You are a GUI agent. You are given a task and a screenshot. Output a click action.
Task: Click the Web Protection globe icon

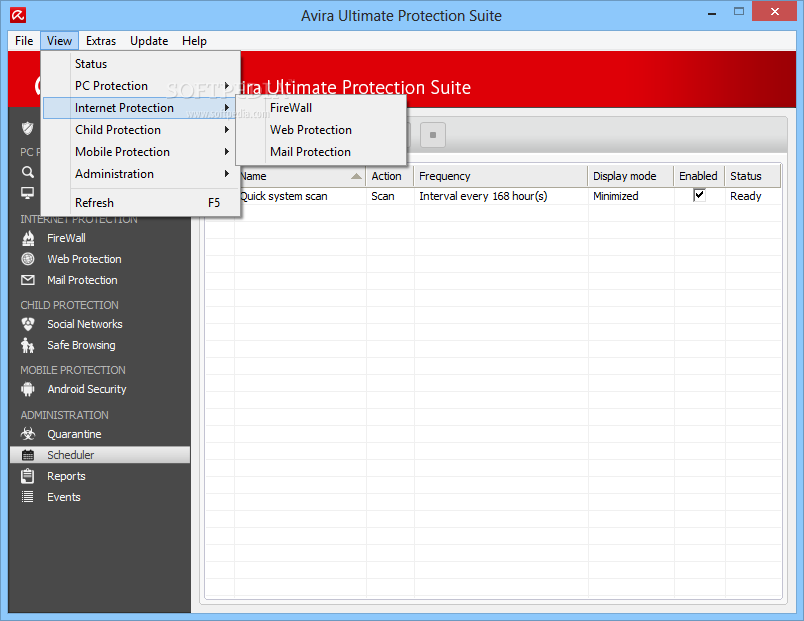[x=28, y=259]
